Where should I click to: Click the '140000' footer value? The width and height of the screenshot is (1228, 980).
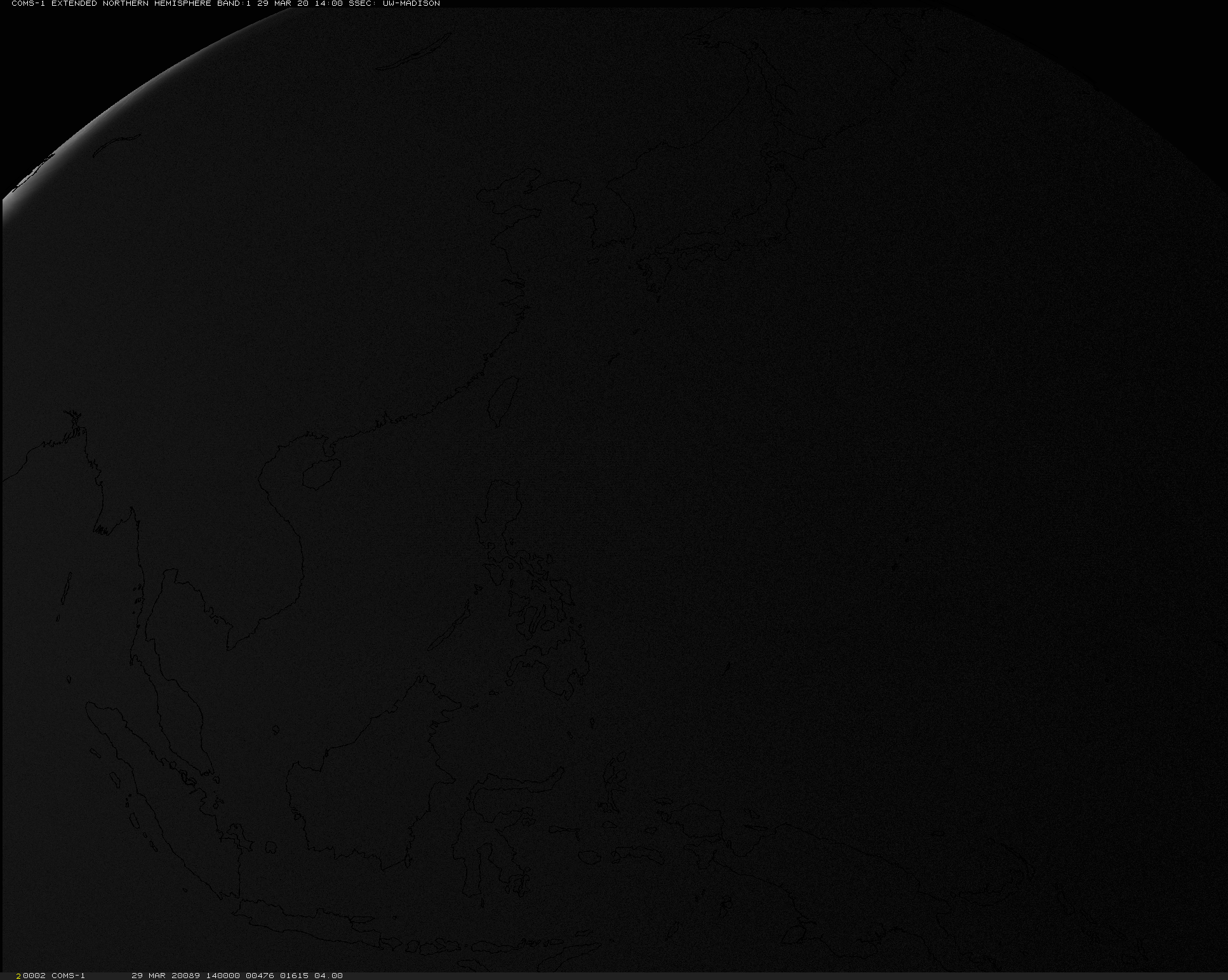pos(223,976)
